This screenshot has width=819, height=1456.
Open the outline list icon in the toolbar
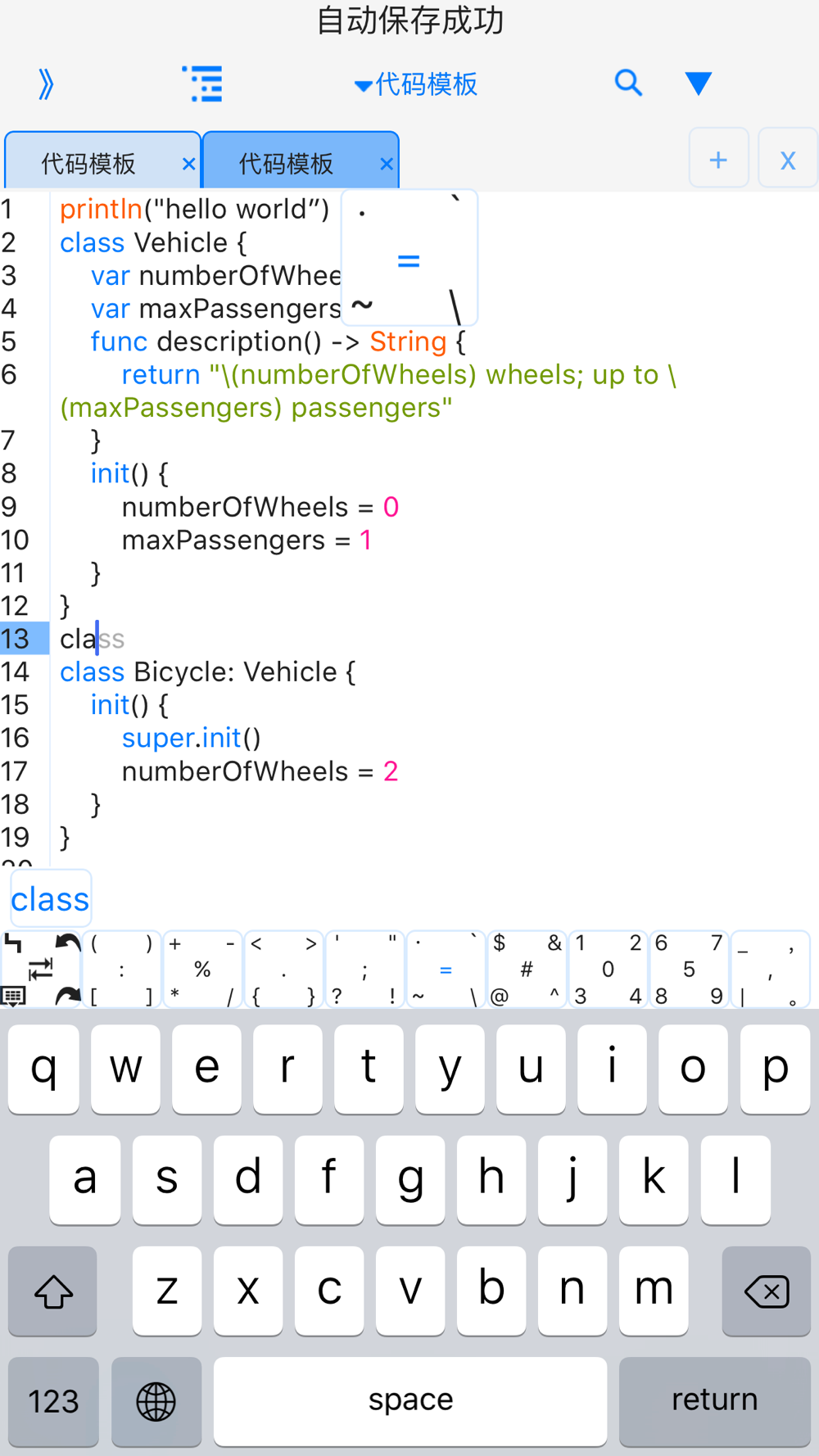(x=202, y=84)
